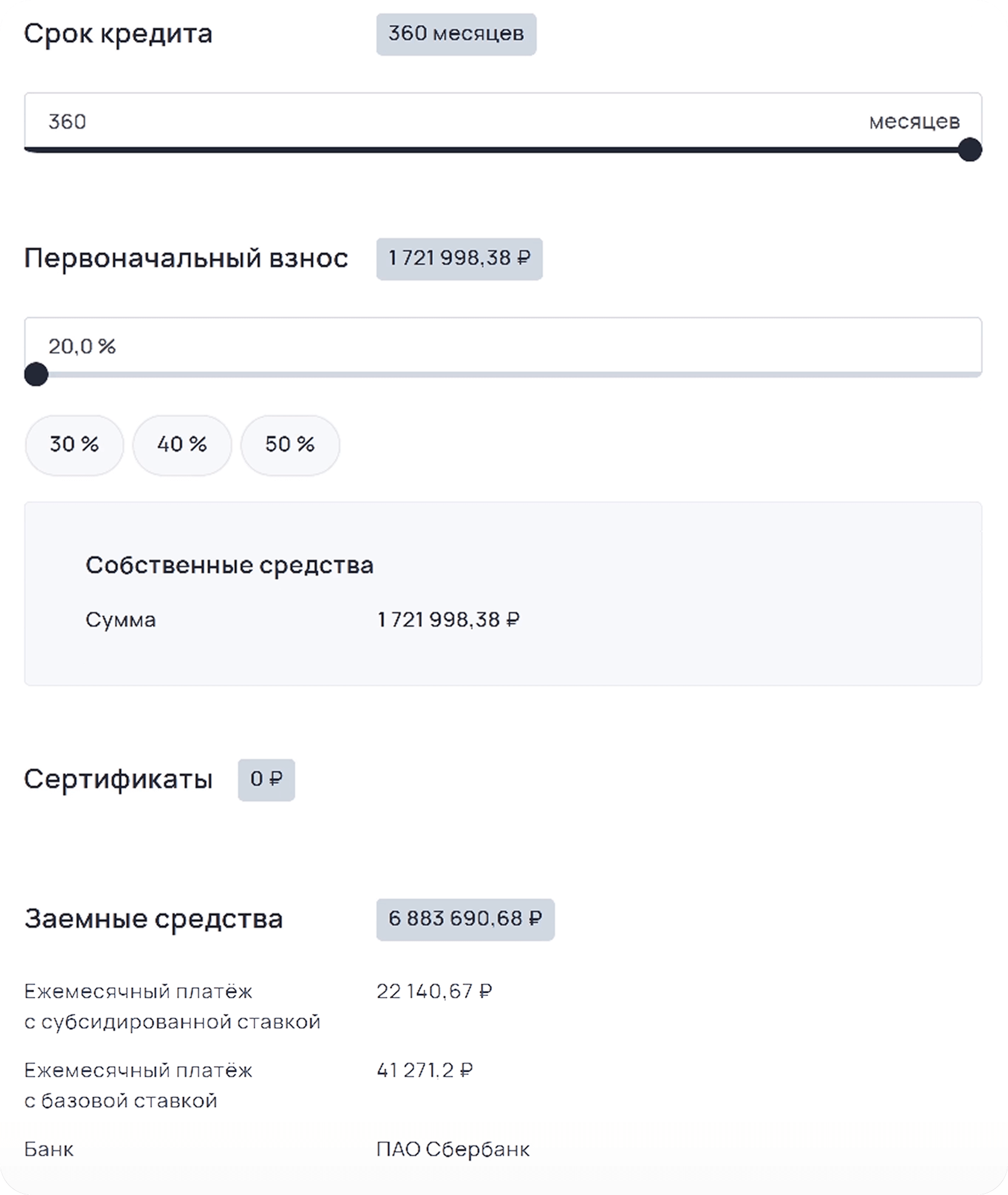Click the Сертификаты section heading
The image size is (1008, 1195).
tap(118, 779)
